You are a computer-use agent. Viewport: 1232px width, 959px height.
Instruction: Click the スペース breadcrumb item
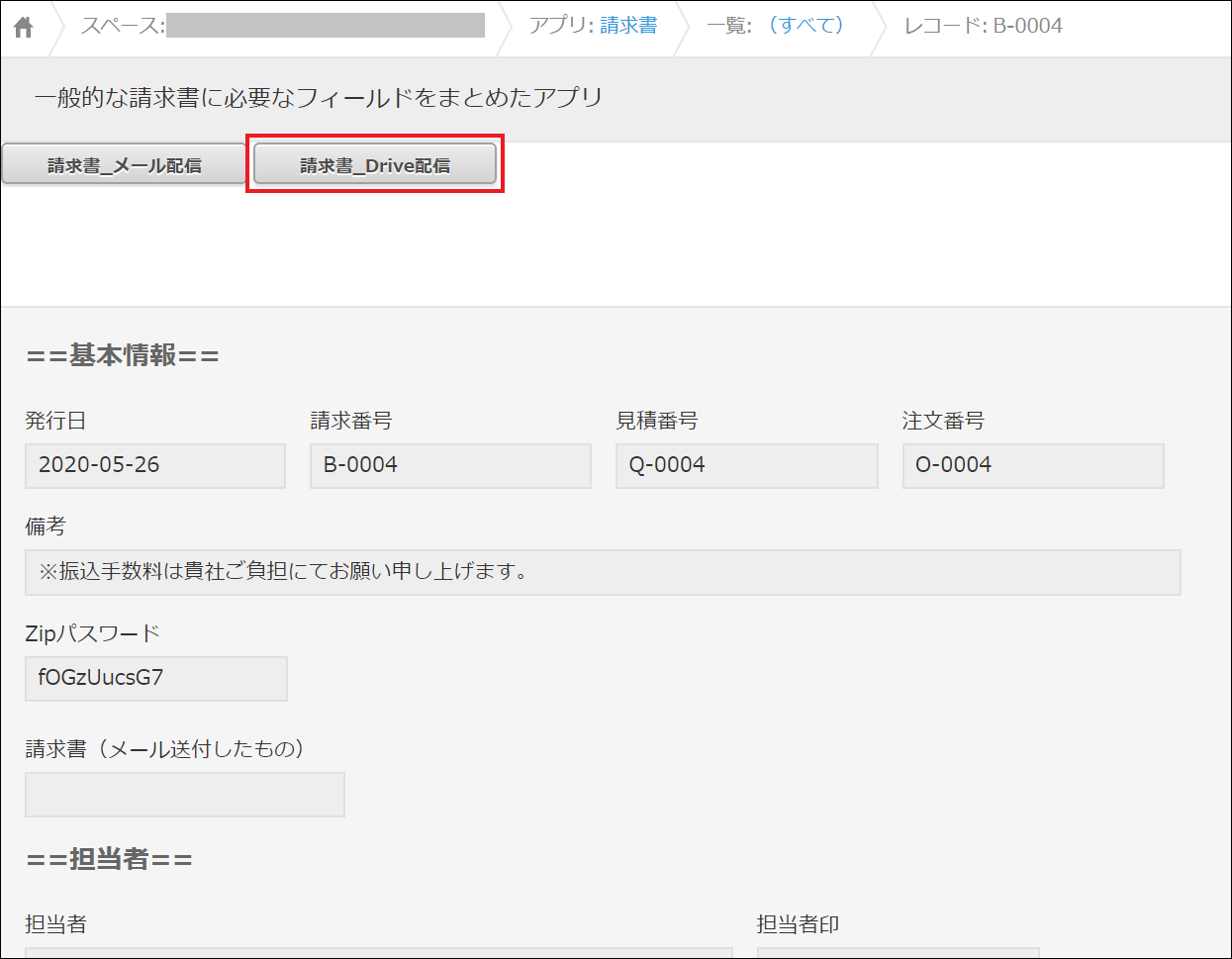coord(282,26)
